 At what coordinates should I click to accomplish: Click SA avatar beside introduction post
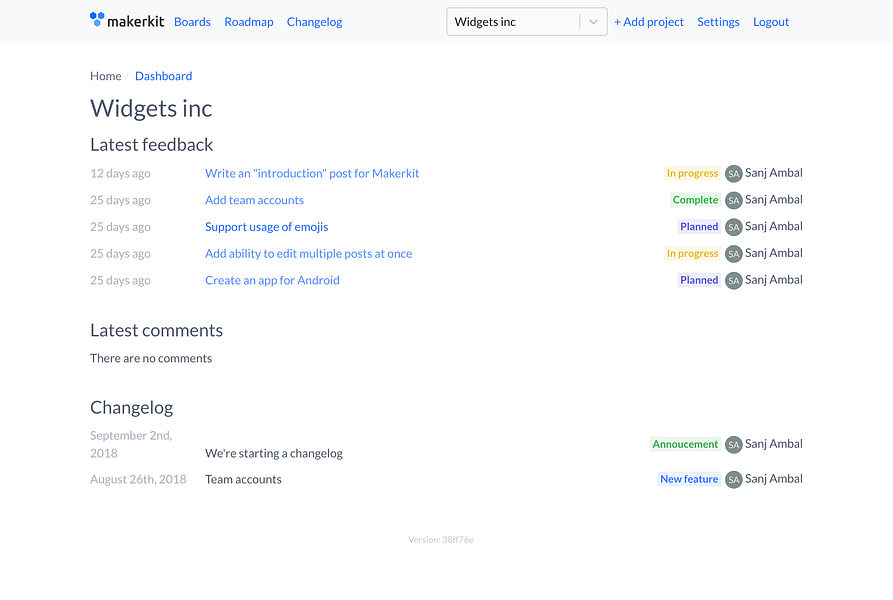[734, 174]
